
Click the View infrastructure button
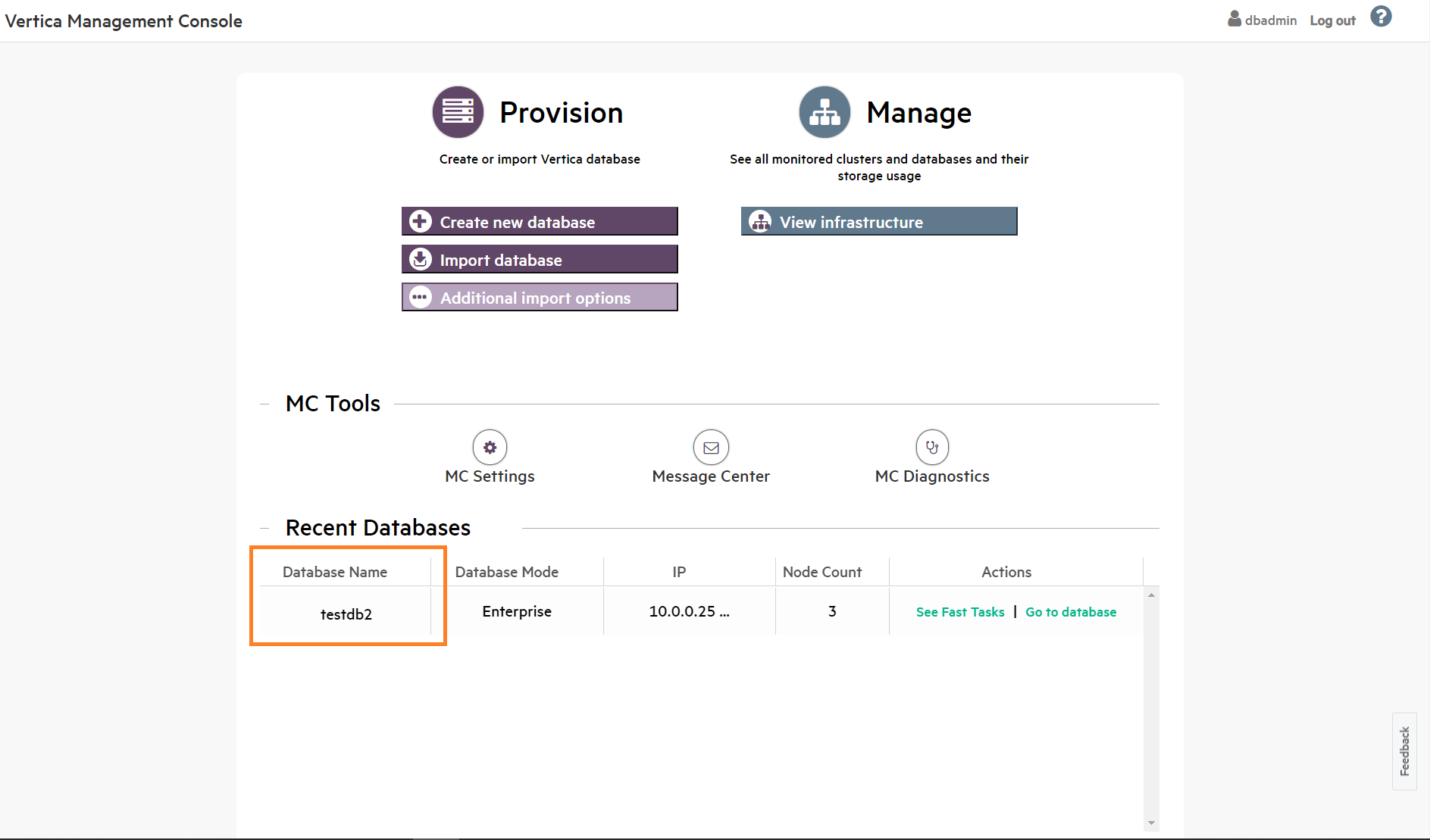click(879, 222)
